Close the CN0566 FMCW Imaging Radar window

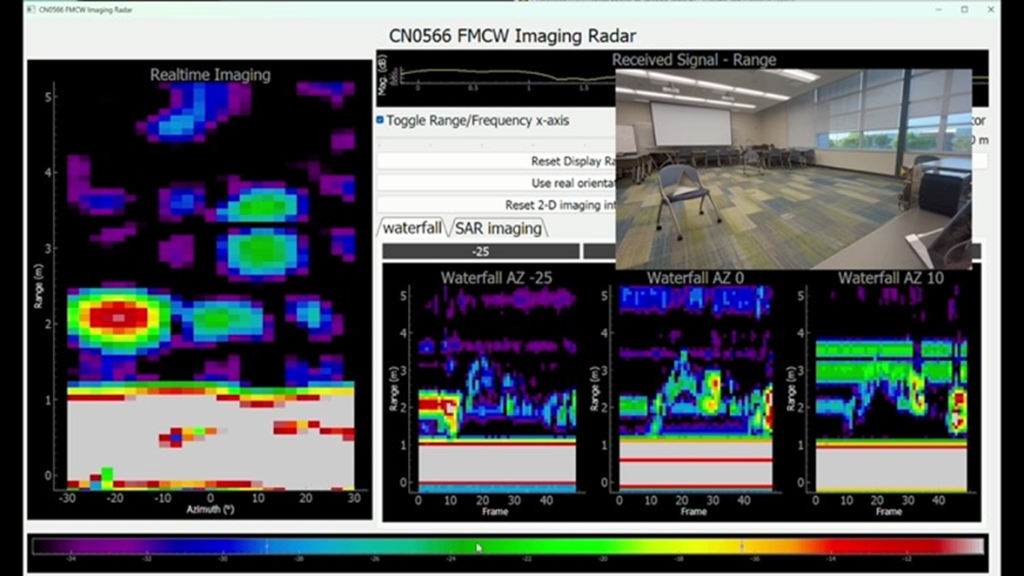coord(991,10)
